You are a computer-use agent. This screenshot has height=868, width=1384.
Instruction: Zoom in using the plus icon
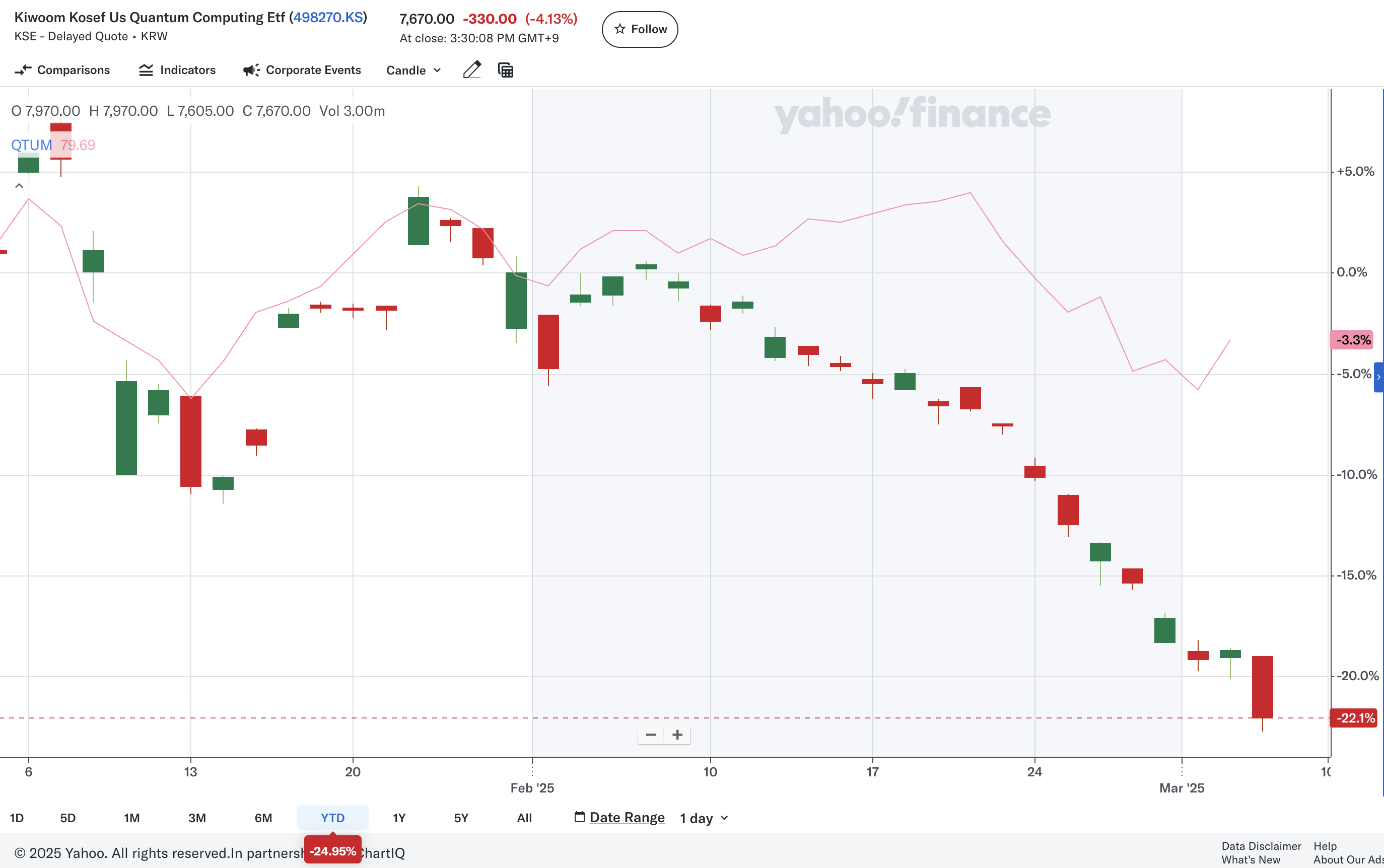pyautogui.click(x=677, y=735)
